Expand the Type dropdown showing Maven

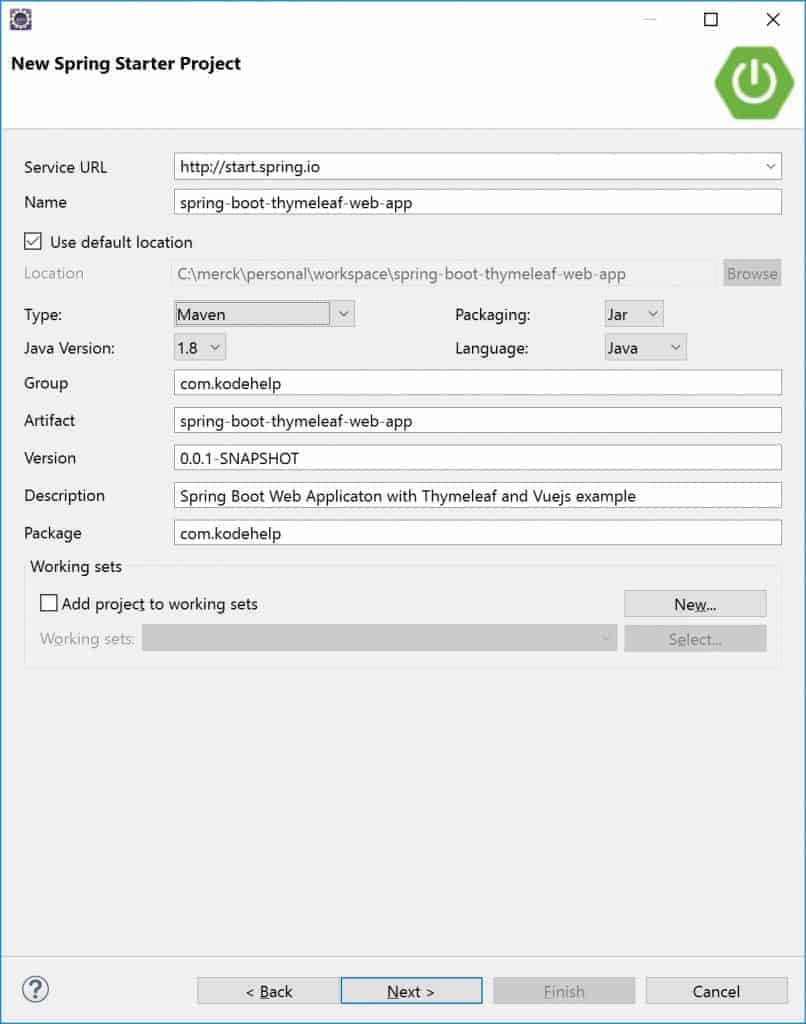pos(342,313)
